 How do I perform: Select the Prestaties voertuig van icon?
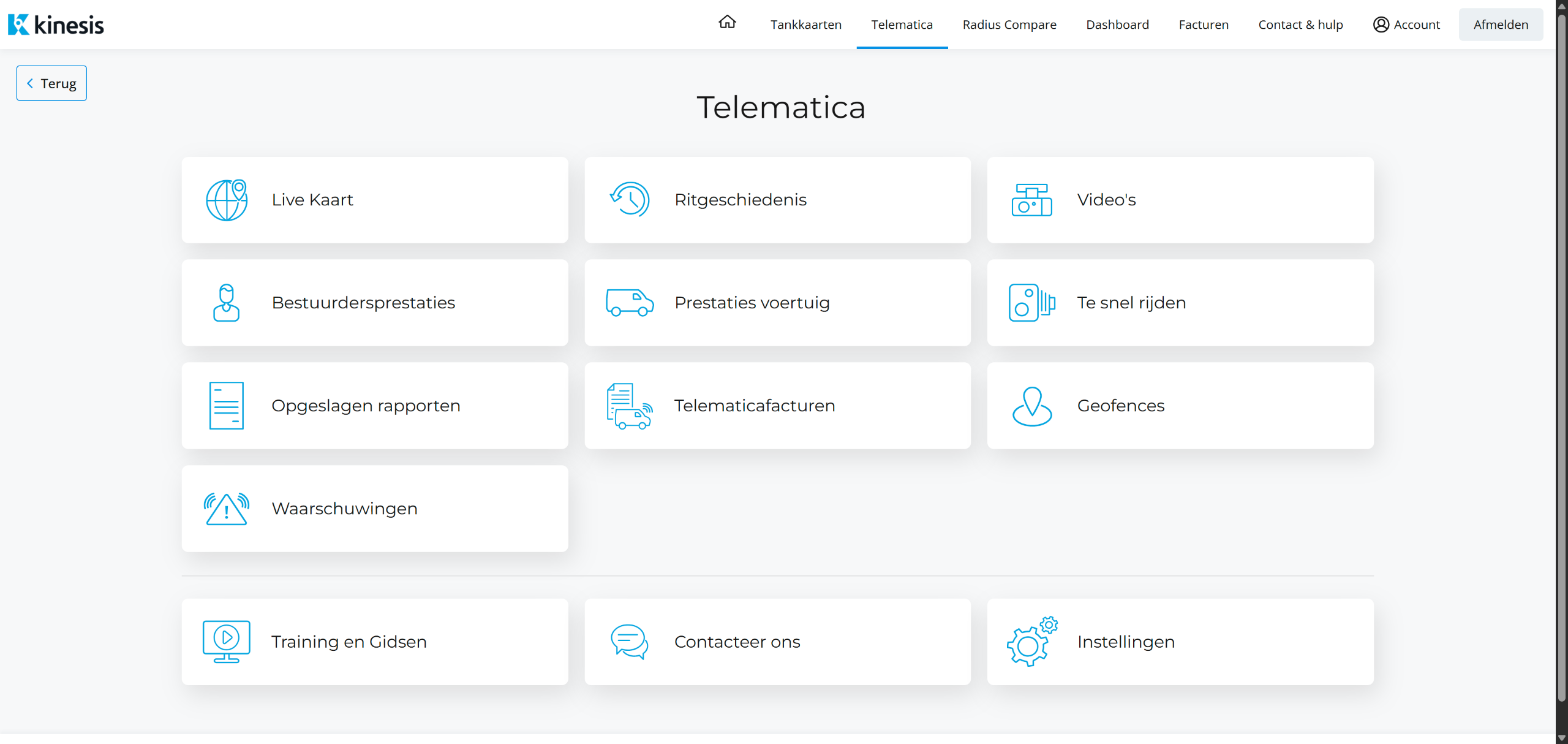(630, 303)
